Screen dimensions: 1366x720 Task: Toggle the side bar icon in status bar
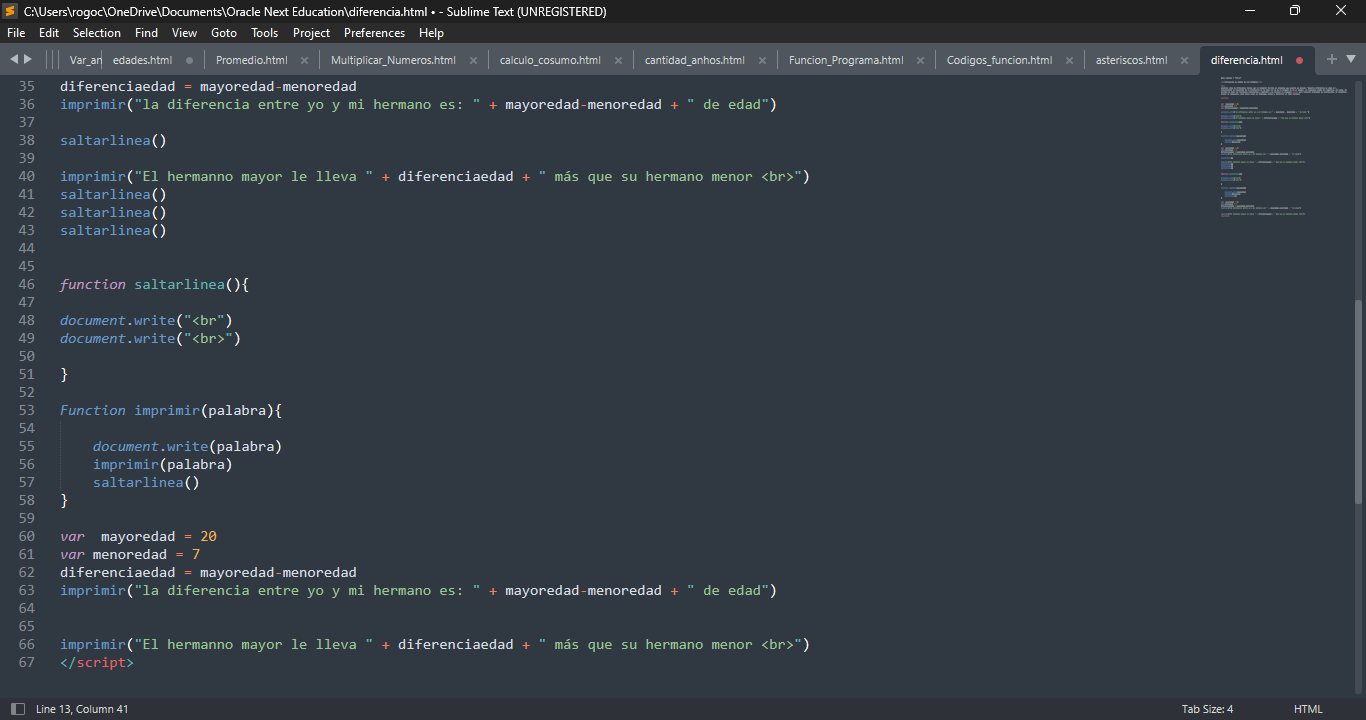coord(17,709)
